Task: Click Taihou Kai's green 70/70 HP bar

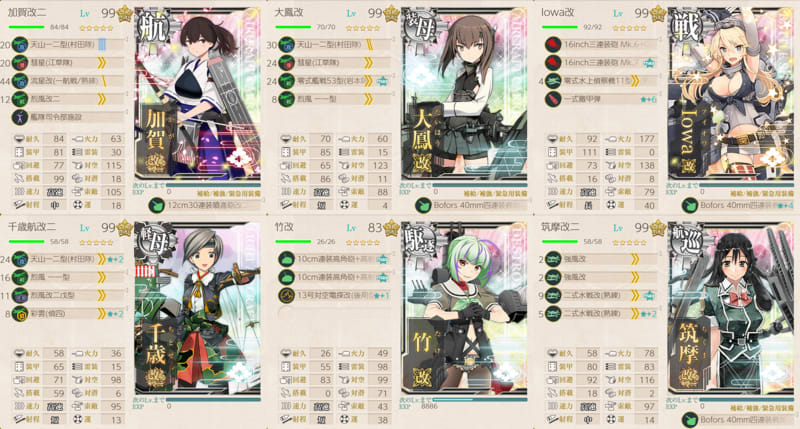Action: (x=293, y=27)
